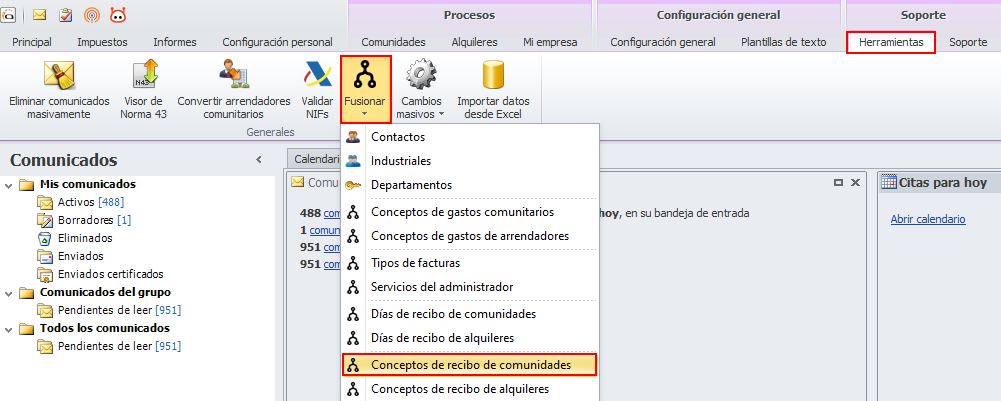Open the Activos [488] folder
The image size is (1001, 401).
[x=91, y=202]
